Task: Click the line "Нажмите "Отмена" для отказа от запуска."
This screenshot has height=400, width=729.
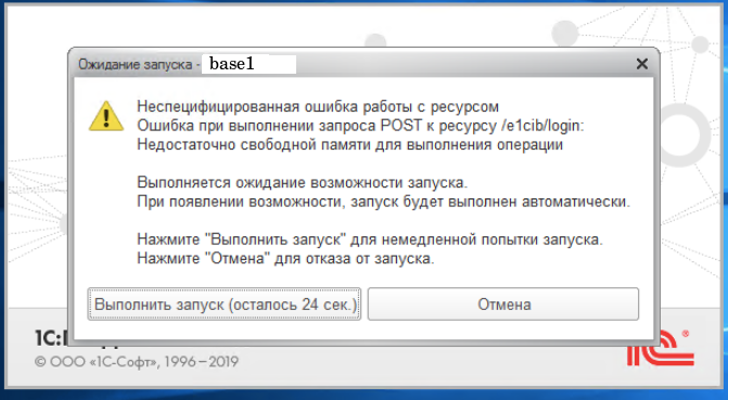Action: point(285,258)
